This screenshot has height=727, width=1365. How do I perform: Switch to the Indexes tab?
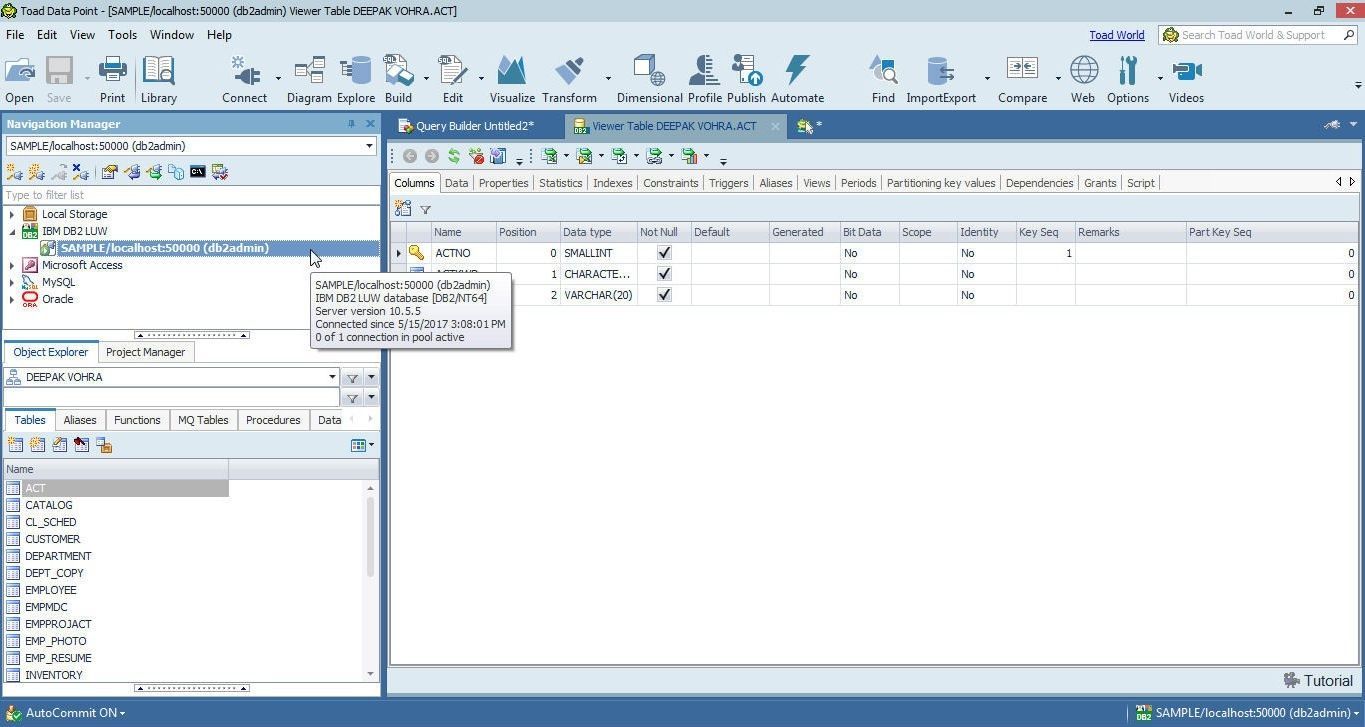(x=612, y=183)
